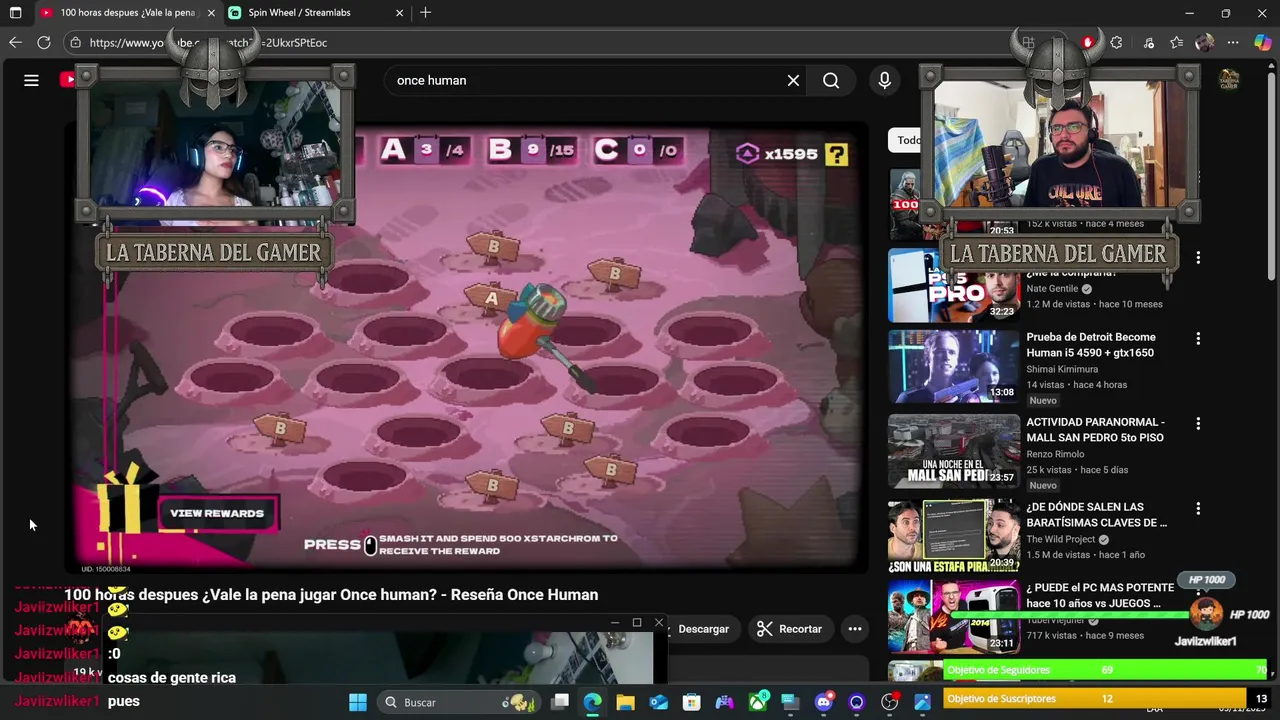This screenshot has width=1280, height=720.
Task: Maximize the small floating mini window
Action: (637, 622)
